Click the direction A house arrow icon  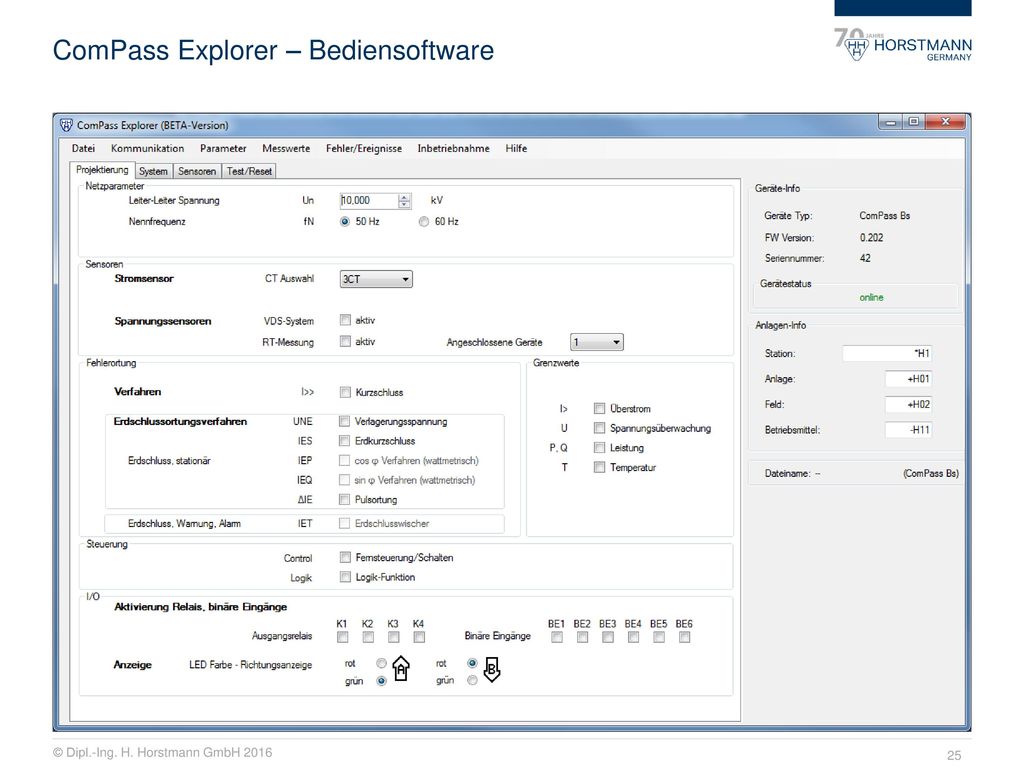401,669
